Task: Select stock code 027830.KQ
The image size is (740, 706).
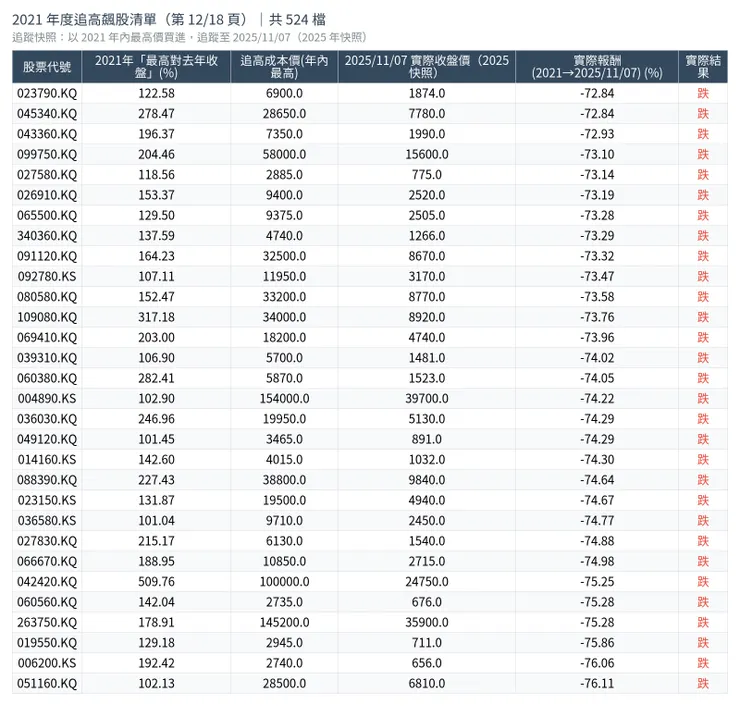Action: tap(47, 541)
